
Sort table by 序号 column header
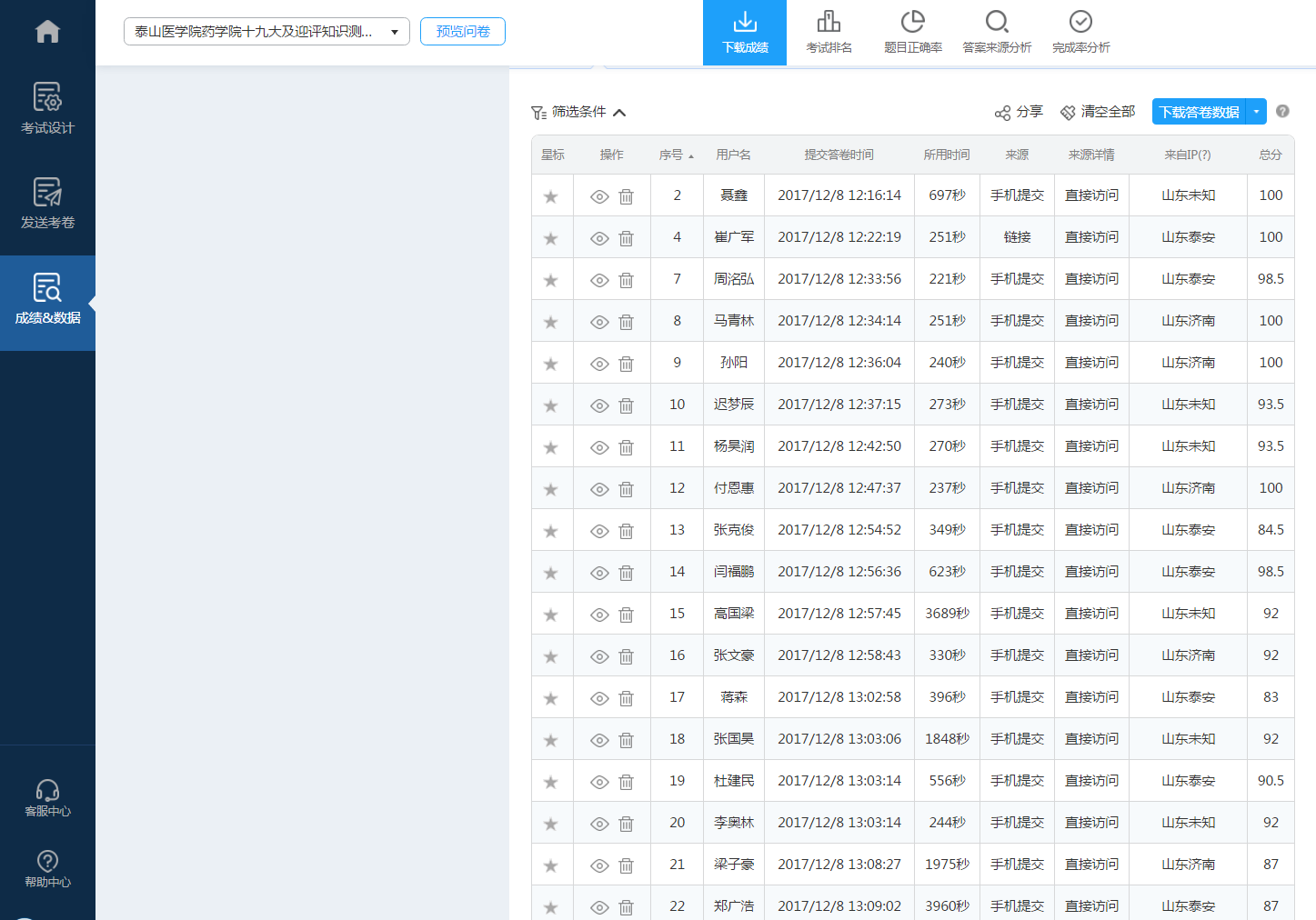pos(676,155)
